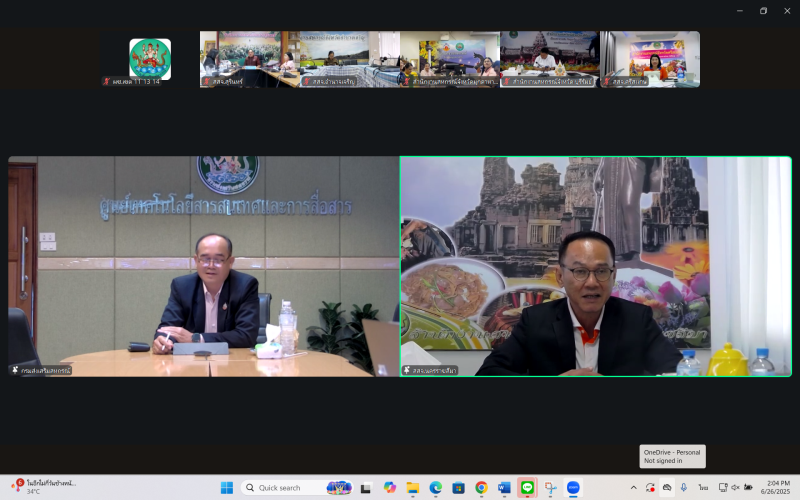Open Task View from the taskbar

366,488
